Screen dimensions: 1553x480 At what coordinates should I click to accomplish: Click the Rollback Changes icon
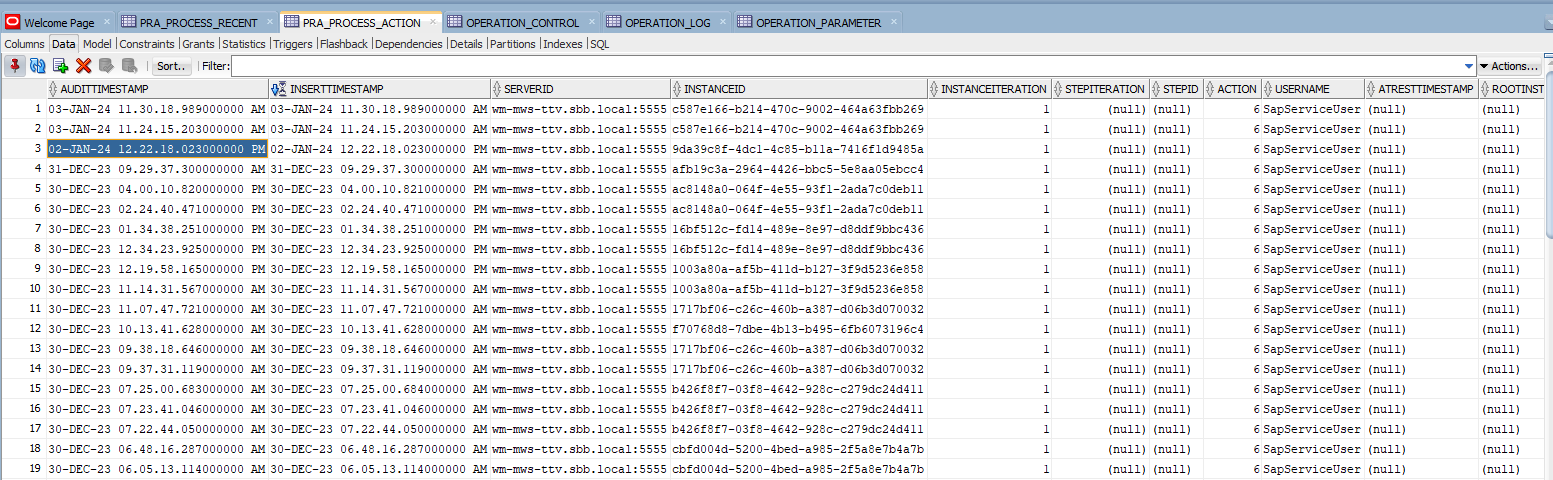tap(129, 66)
